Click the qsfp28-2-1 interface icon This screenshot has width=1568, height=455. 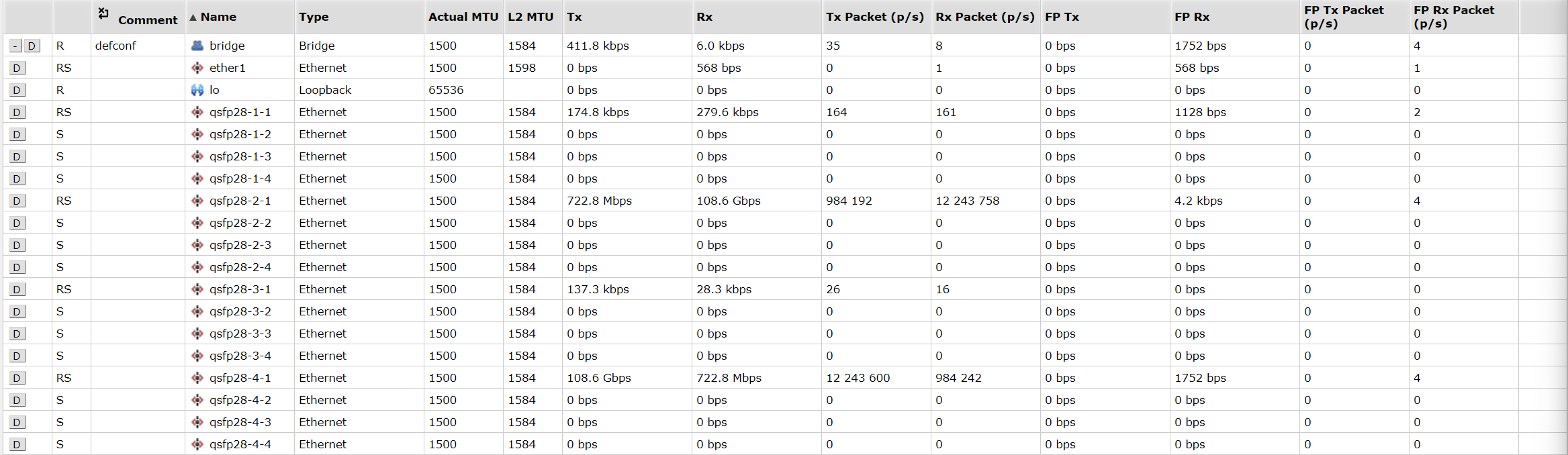pos(197,201)
